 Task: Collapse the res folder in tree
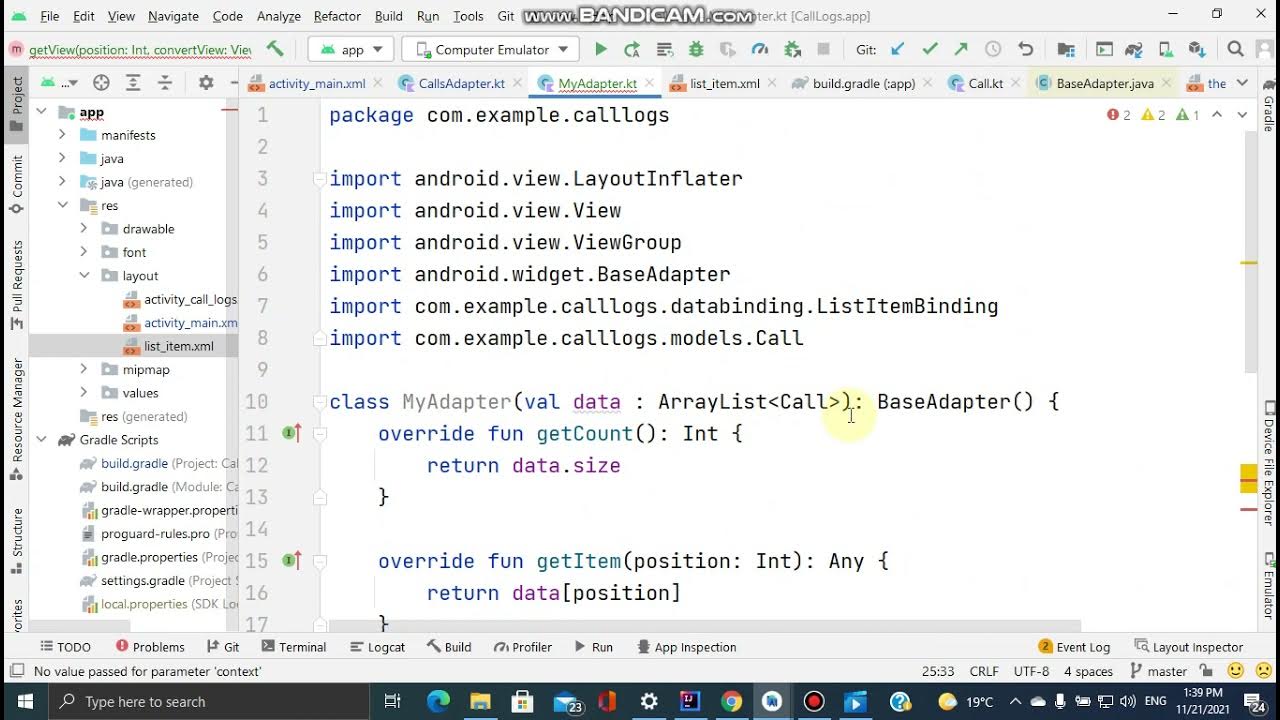point(62,205)
